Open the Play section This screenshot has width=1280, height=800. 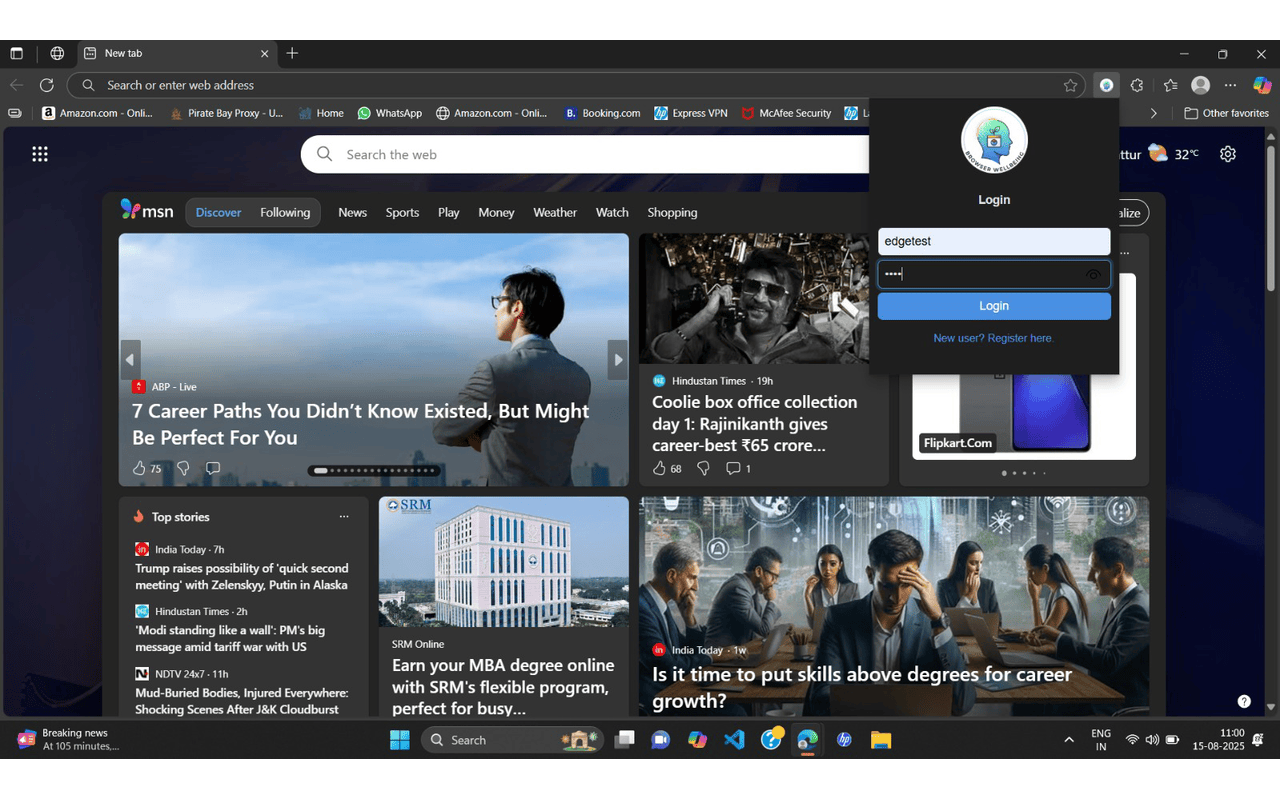pyautogui.click(x=449, y=212)
